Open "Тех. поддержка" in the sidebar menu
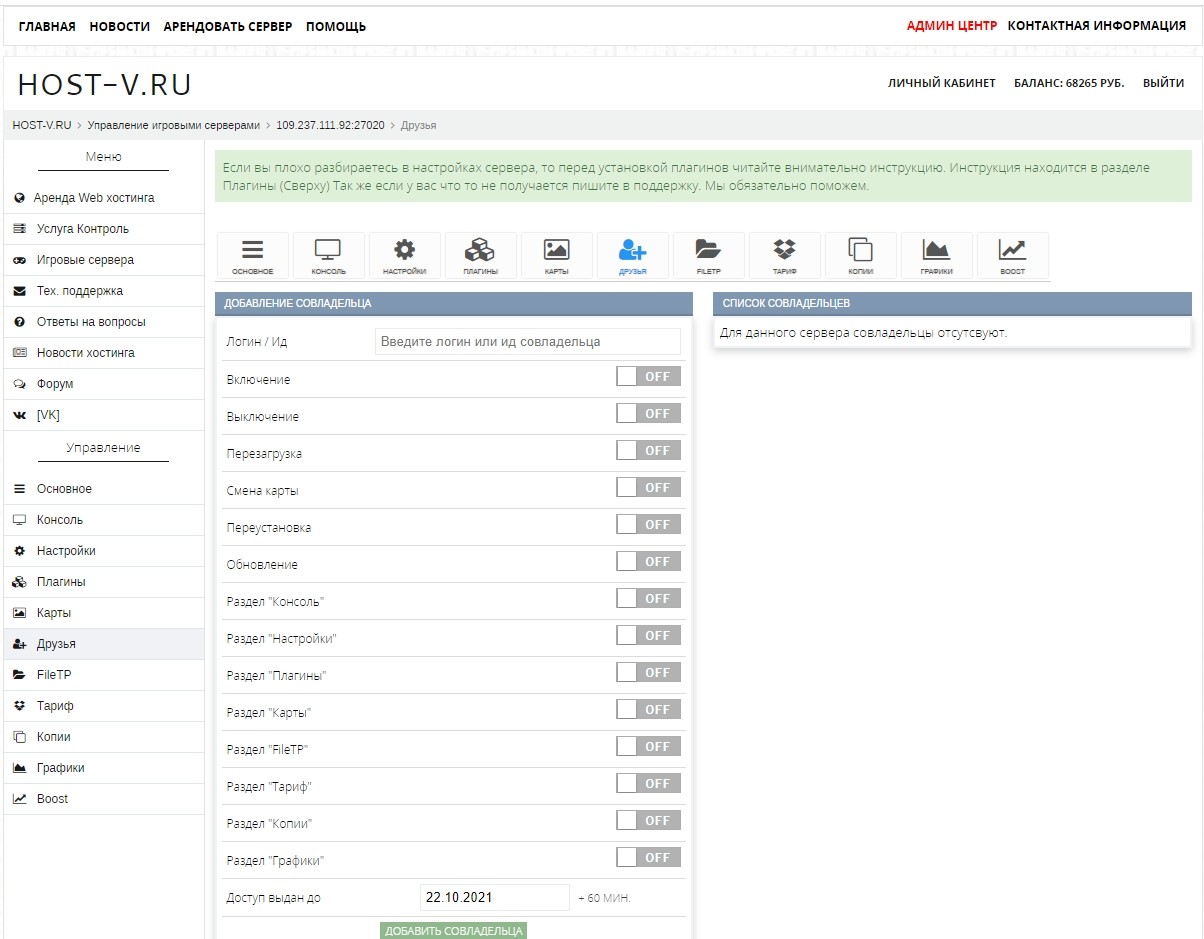 click(x=80, y=291)
